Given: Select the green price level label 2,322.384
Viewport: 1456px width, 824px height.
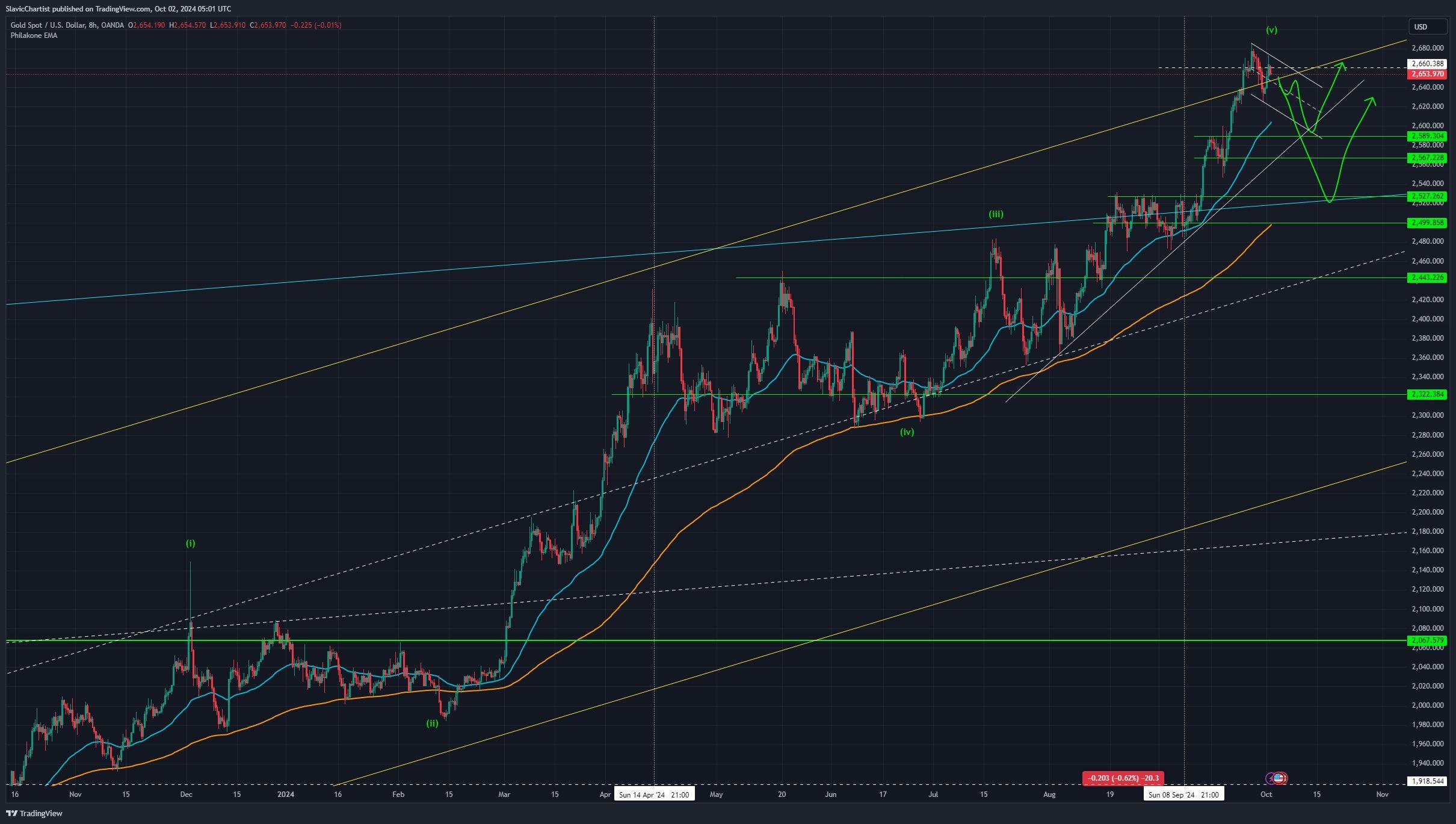Looking at the screenshot, I should pos(1427,394).
